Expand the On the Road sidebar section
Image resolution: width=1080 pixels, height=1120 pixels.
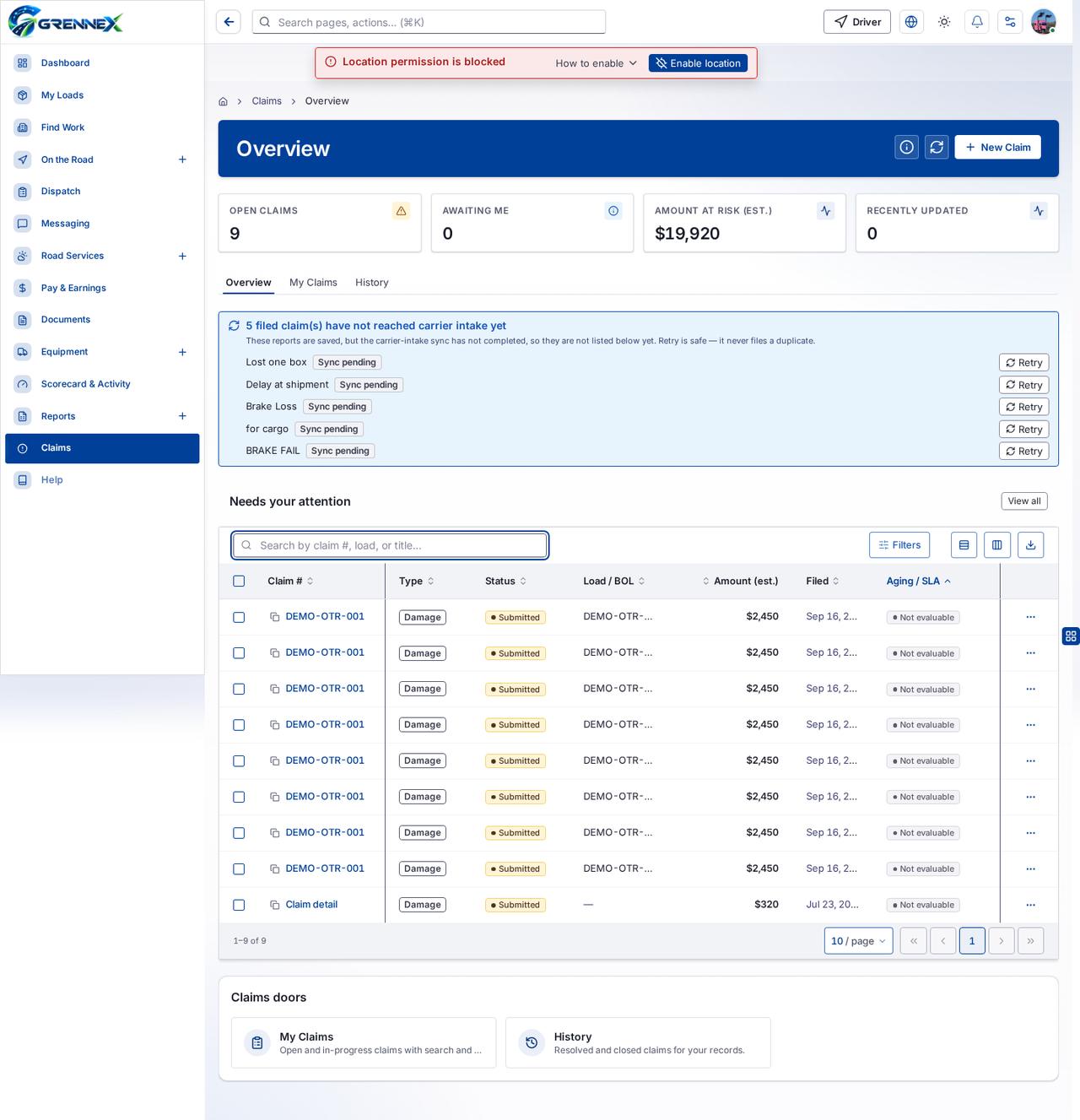182,160
